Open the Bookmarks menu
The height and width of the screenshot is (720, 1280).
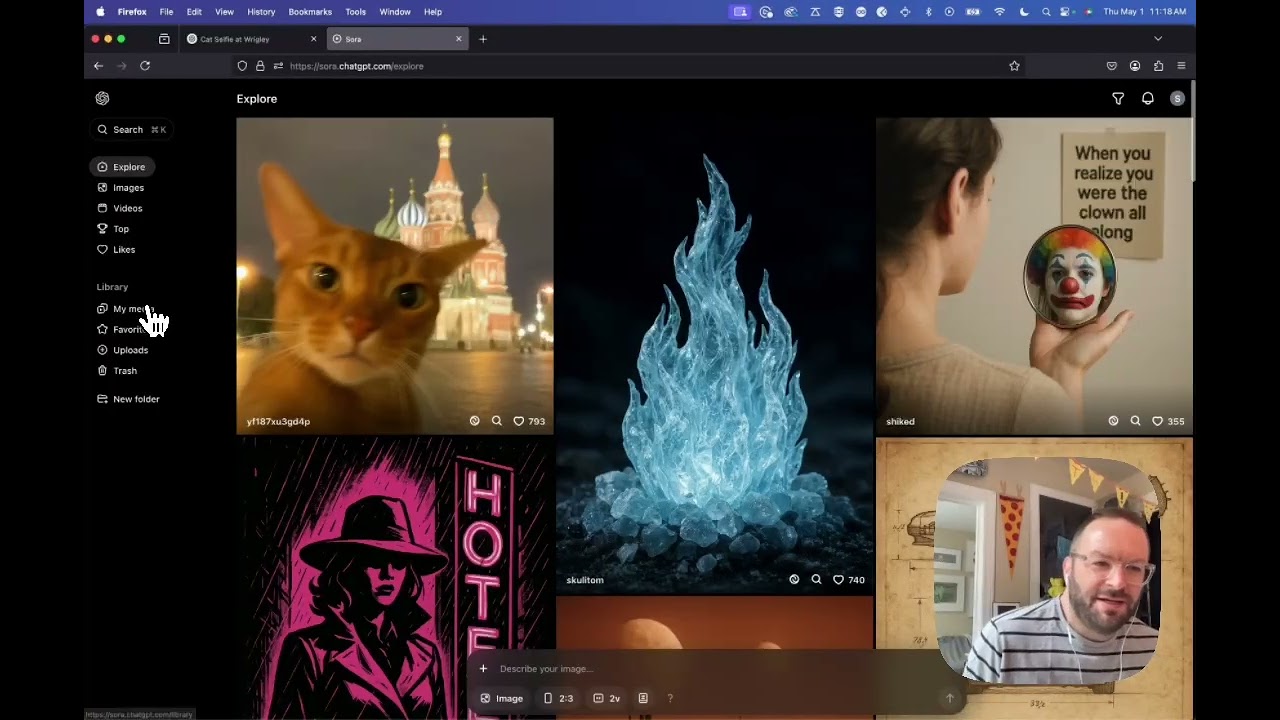310,12
